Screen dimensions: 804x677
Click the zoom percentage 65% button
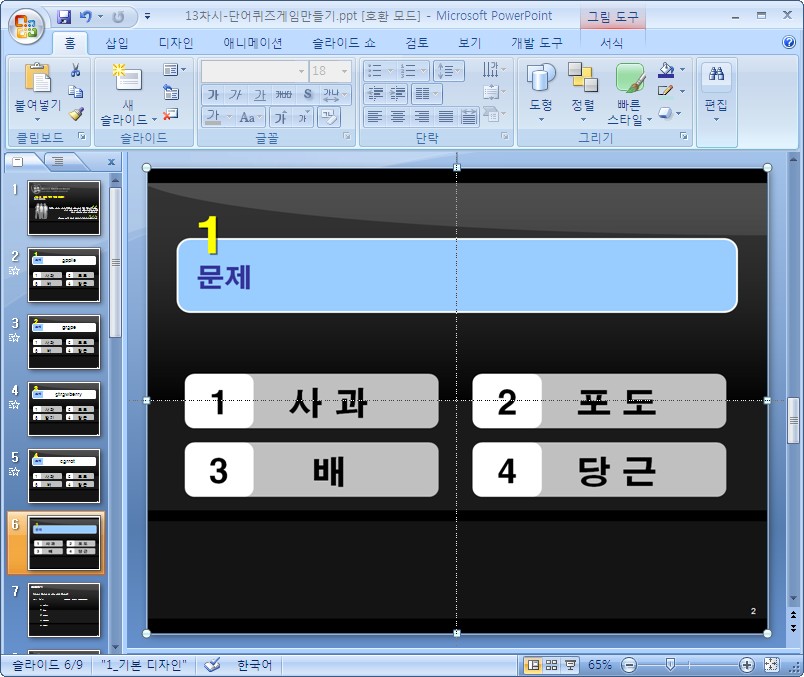tap(600, 665)
